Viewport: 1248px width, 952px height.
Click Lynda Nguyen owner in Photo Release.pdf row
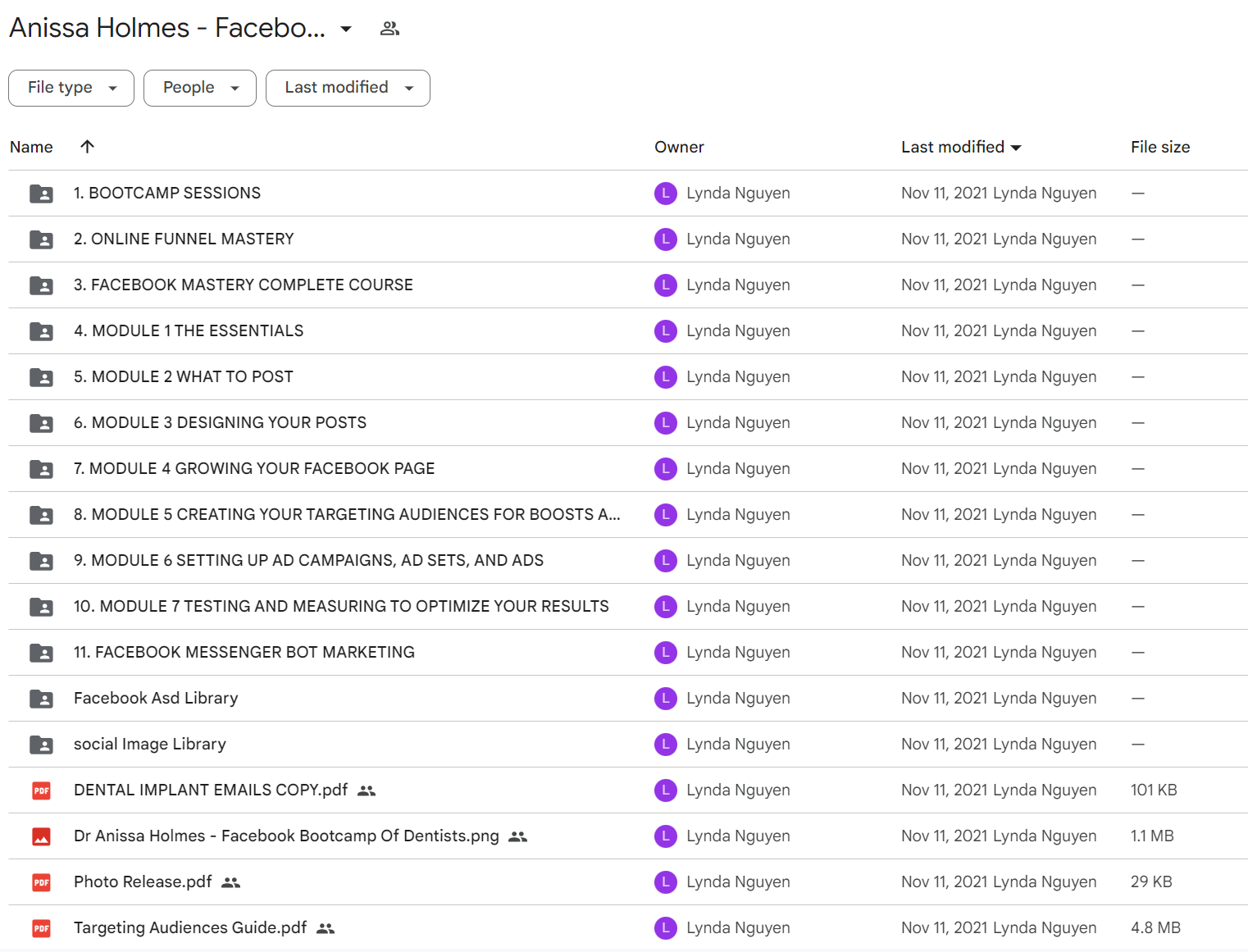coord(738,881)
